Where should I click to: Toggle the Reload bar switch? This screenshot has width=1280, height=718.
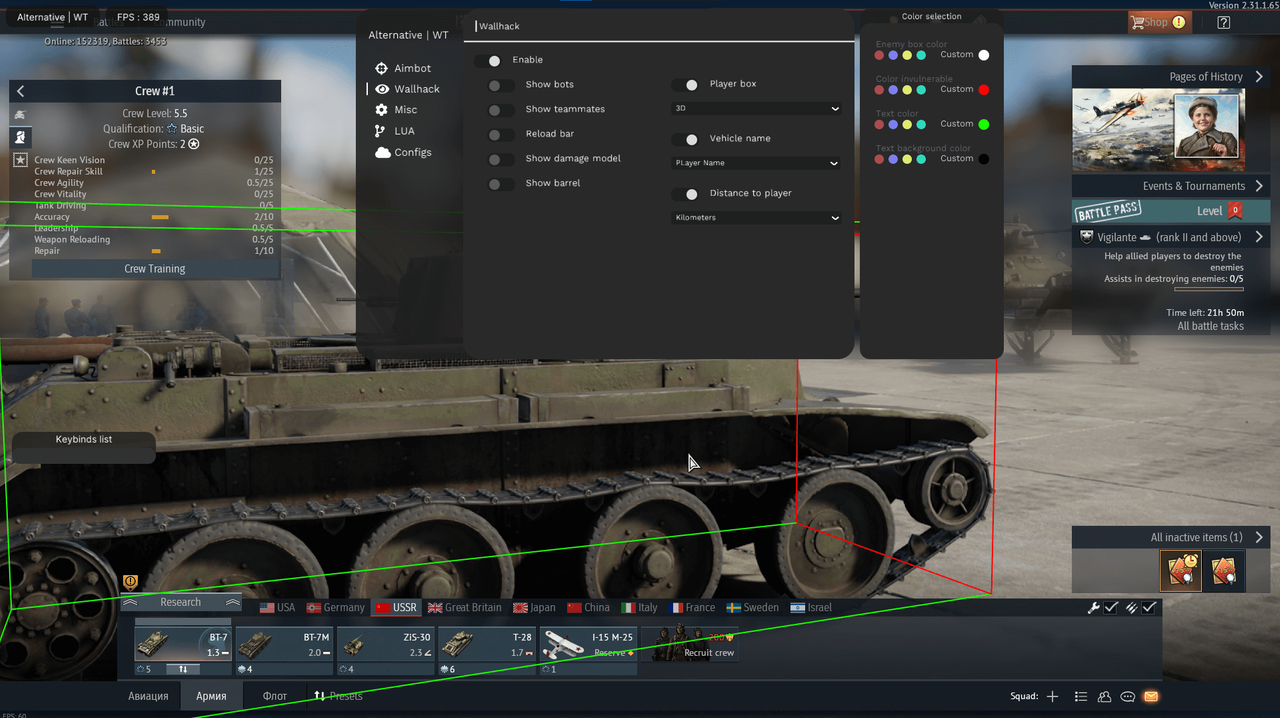click(501, 134)
